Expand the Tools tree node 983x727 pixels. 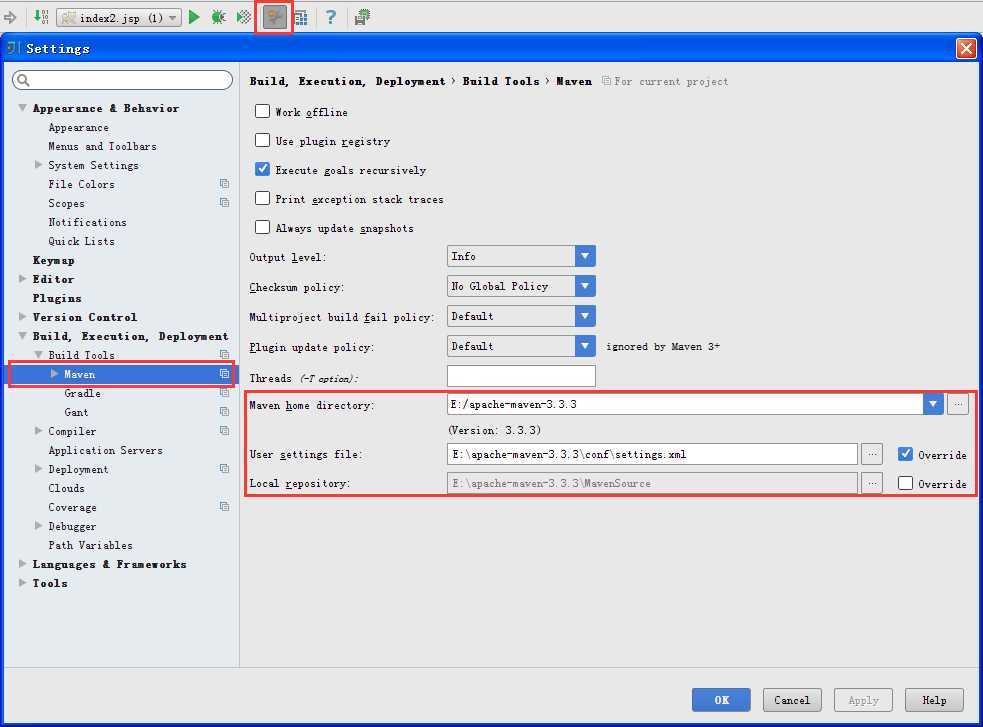[x=23, y=582]
